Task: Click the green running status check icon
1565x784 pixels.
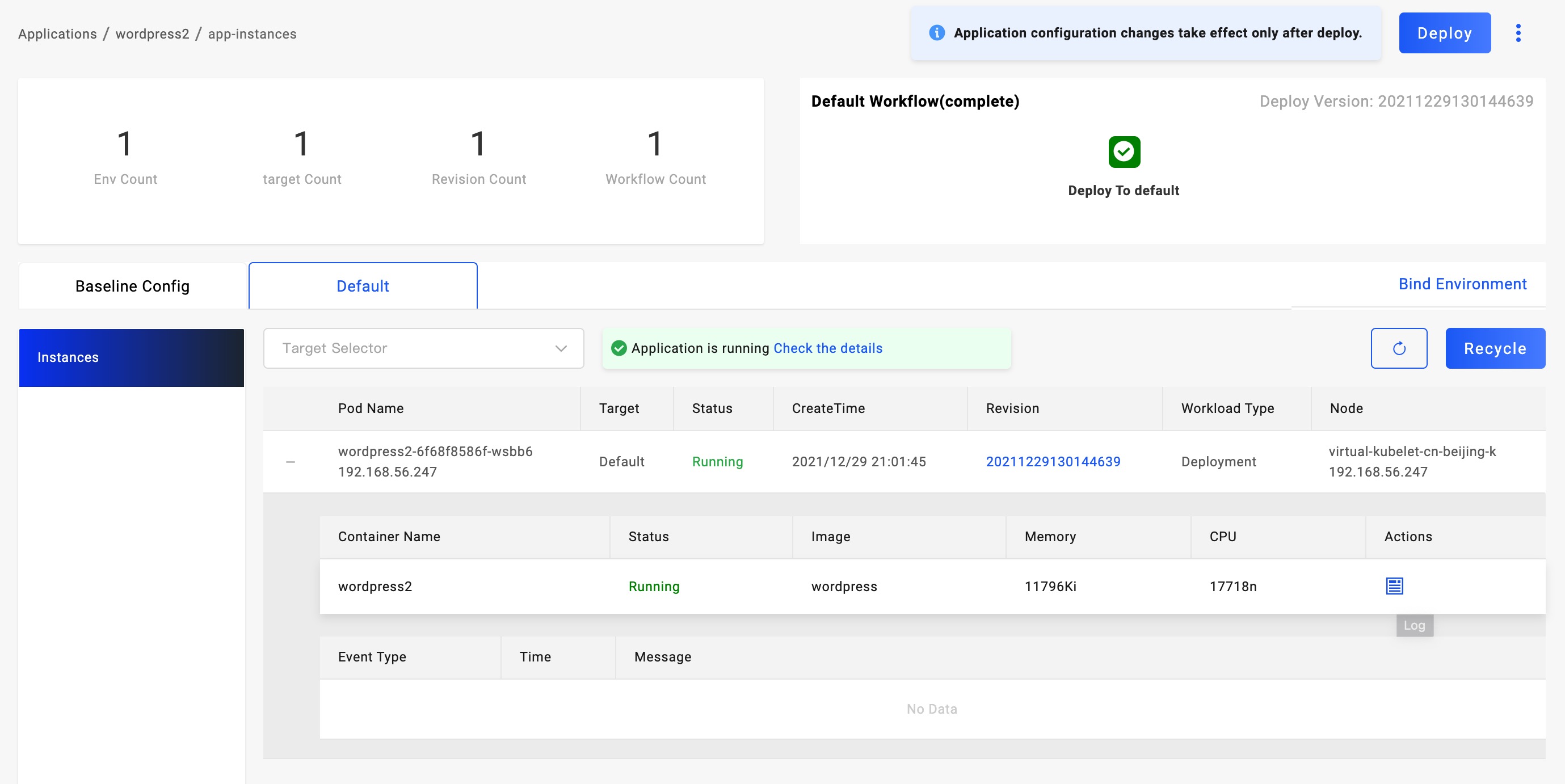Action: [x=619, y=348]
